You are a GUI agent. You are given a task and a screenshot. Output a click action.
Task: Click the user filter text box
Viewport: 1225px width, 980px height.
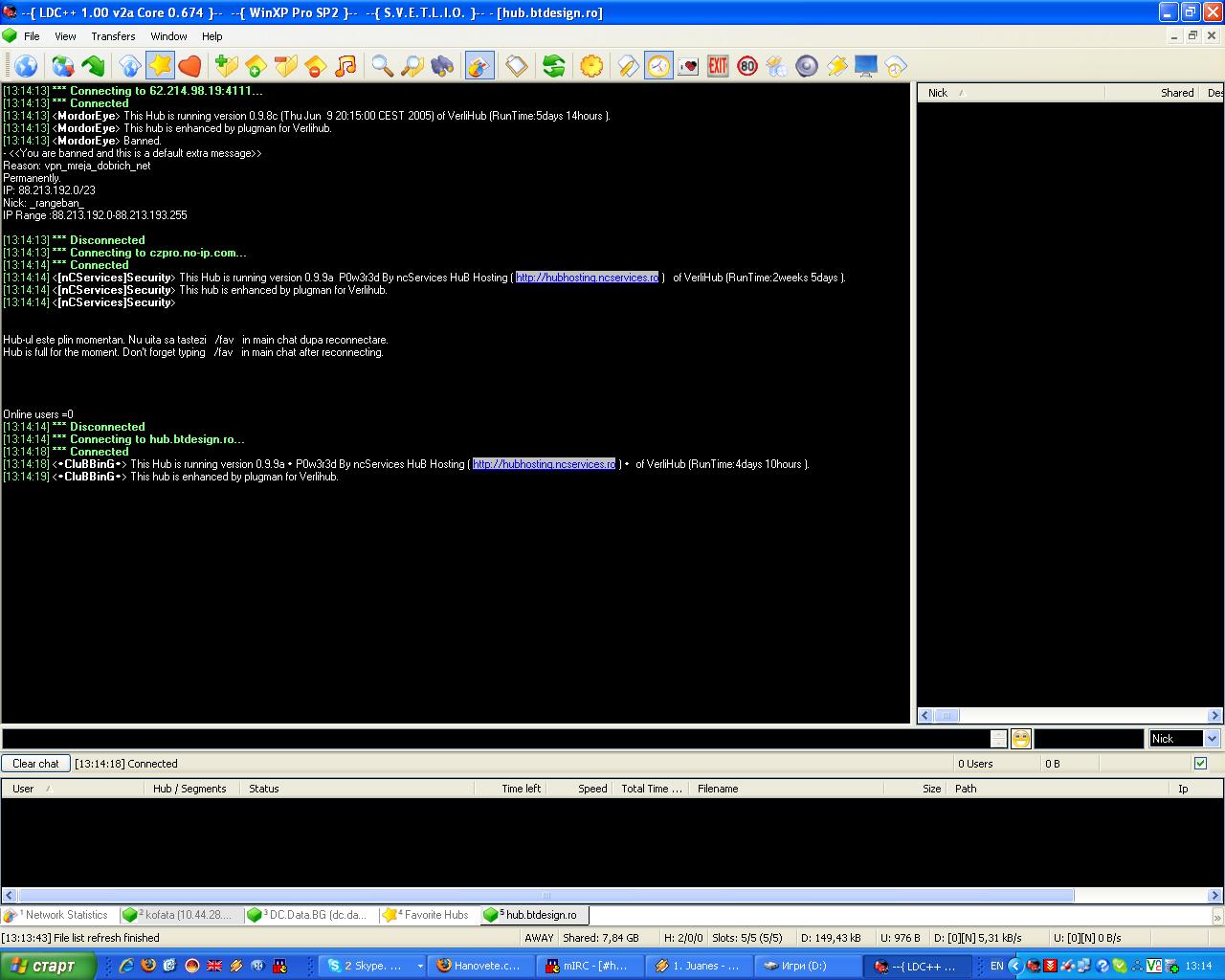pyautogui.click(x=1089, y=738)
